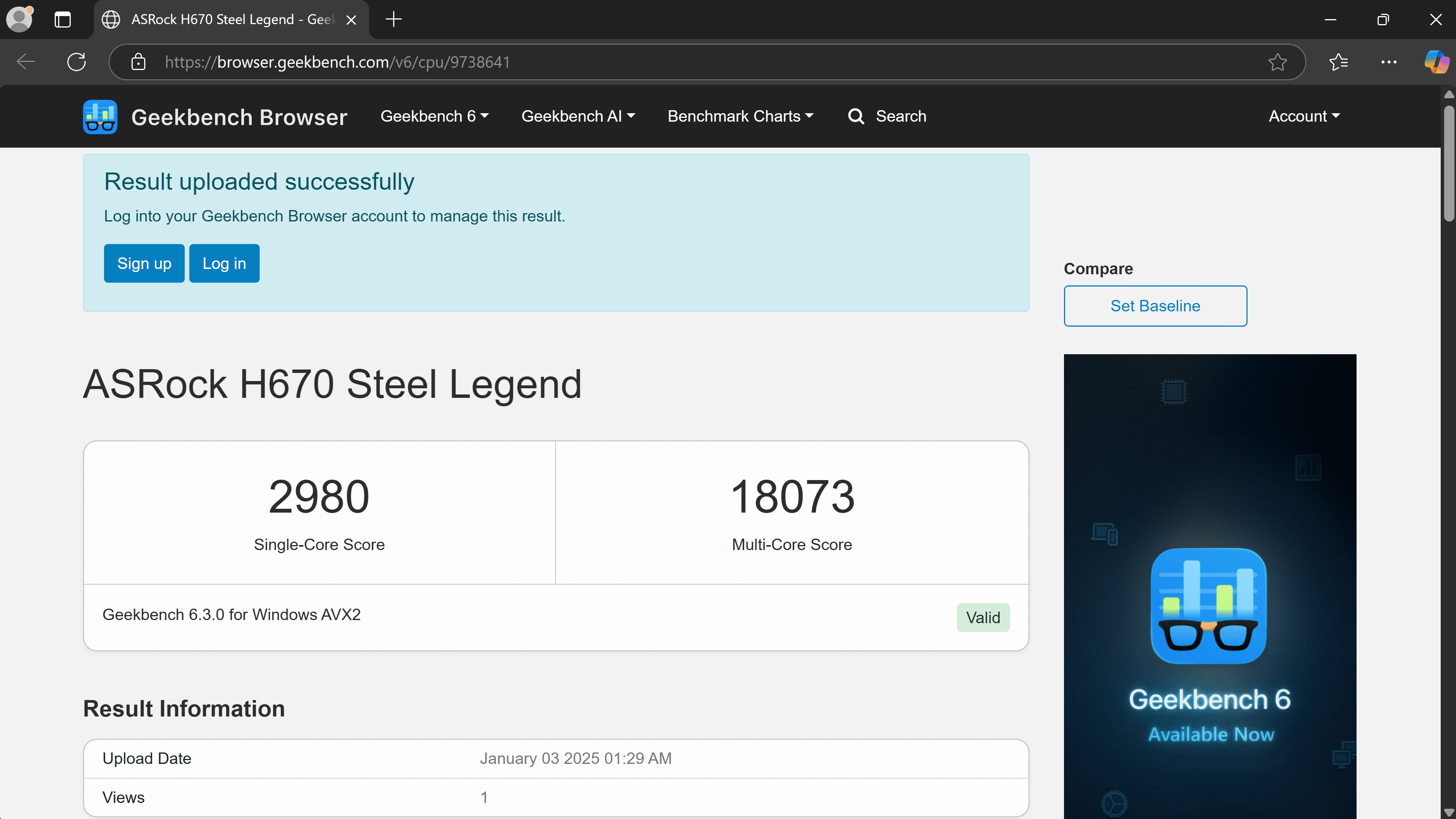Click the search magnifier icon
The image size is (1456, 819).
tap(856, 116)
